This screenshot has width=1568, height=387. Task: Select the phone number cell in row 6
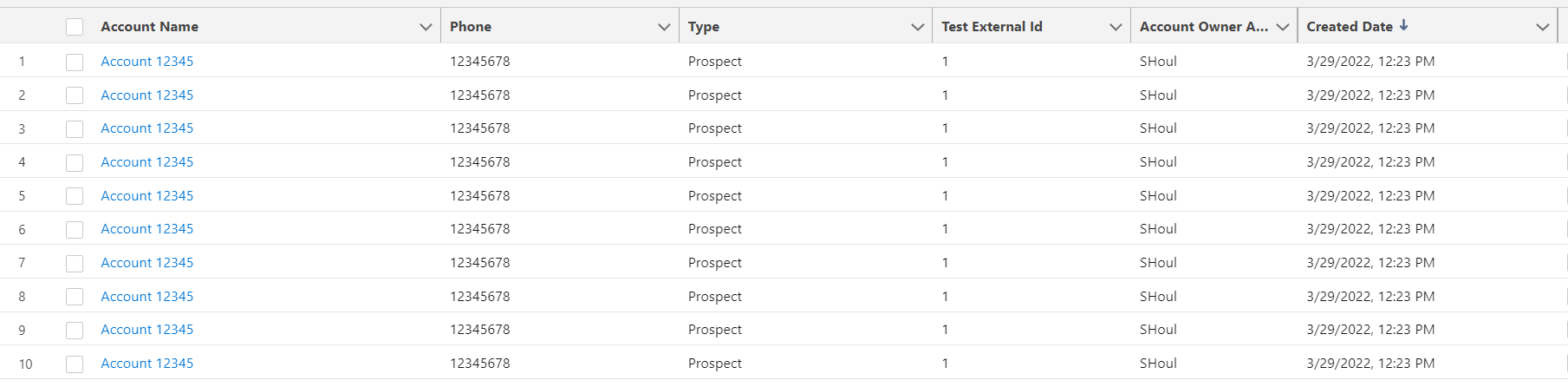480,229
